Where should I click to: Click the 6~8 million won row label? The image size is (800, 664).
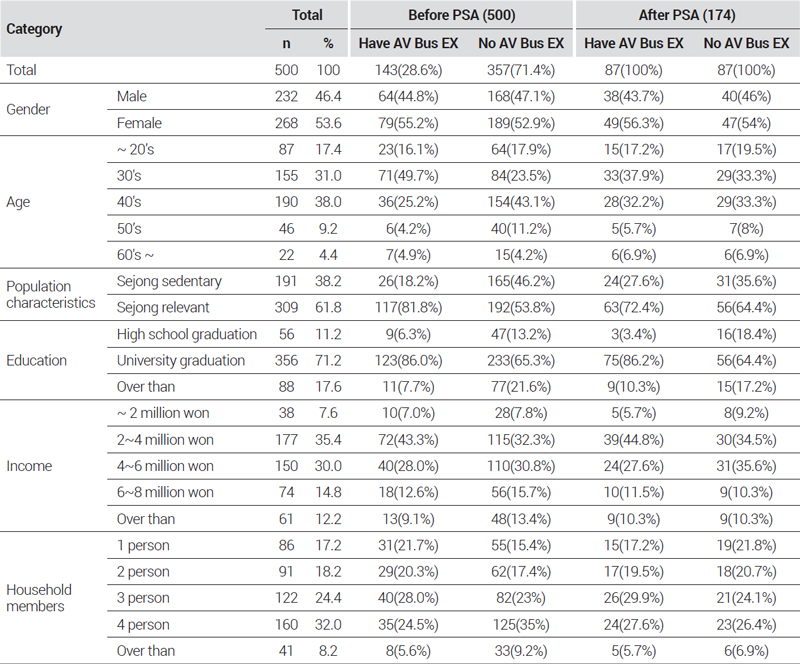click(164, 492)
